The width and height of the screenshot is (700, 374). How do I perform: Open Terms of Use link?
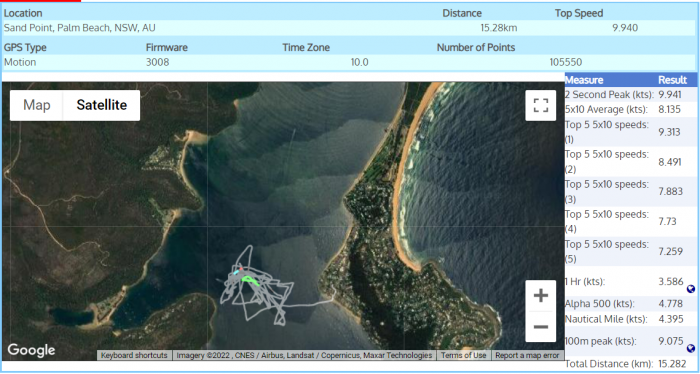(x=463, y=355)
